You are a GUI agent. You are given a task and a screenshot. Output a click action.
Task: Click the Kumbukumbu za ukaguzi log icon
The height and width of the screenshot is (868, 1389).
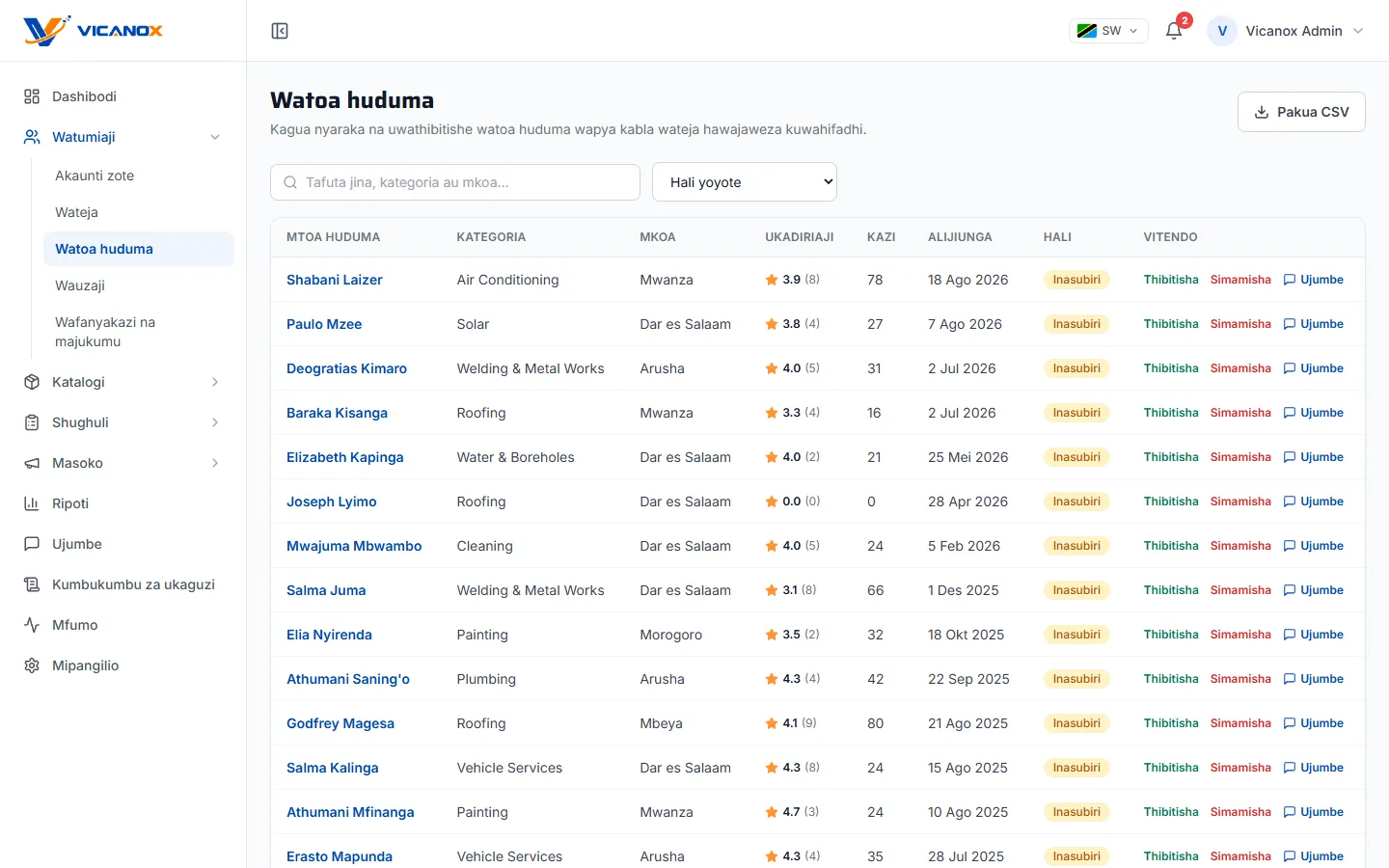coord(32,584)
